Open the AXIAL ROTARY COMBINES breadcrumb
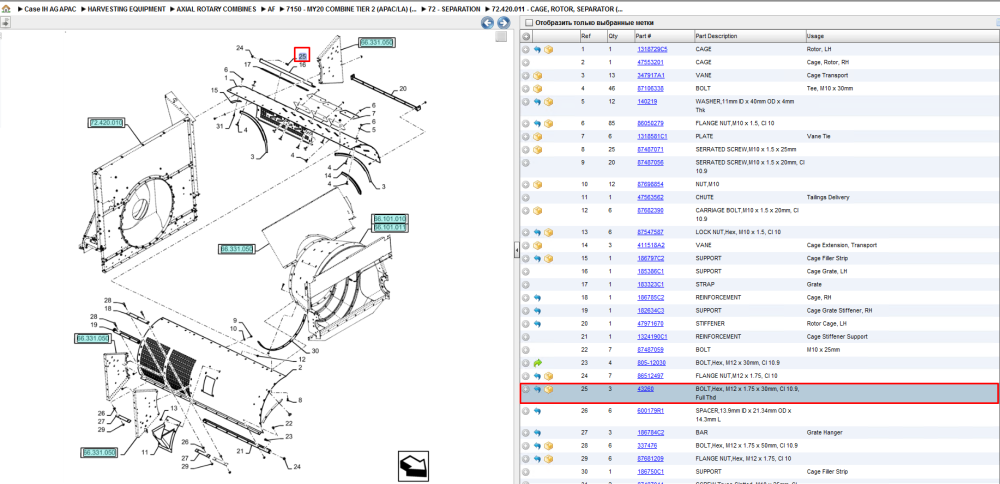Viewport: 1000px width, 484px height. tap(217, 10)
